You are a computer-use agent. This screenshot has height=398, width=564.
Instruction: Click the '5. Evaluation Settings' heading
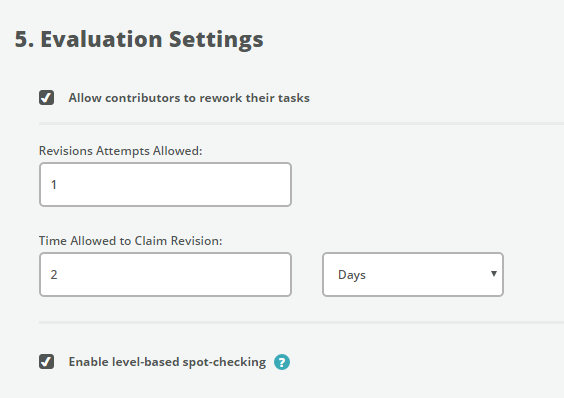click(139, 40)
